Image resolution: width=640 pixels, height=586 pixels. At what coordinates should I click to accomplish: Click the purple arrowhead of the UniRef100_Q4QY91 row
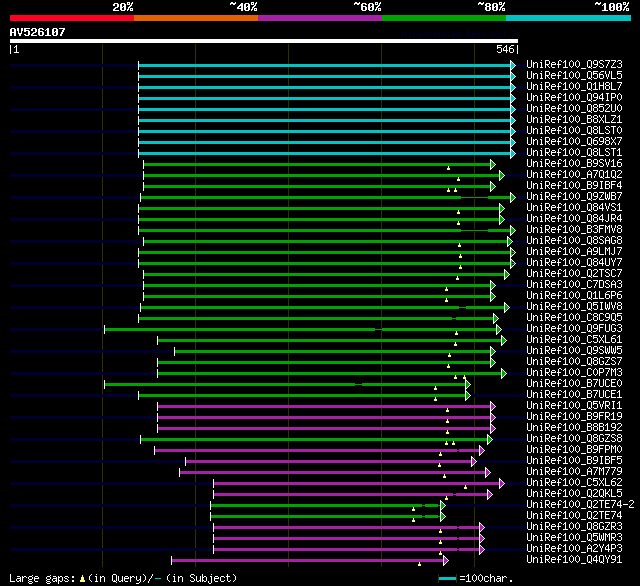point(446,561)
